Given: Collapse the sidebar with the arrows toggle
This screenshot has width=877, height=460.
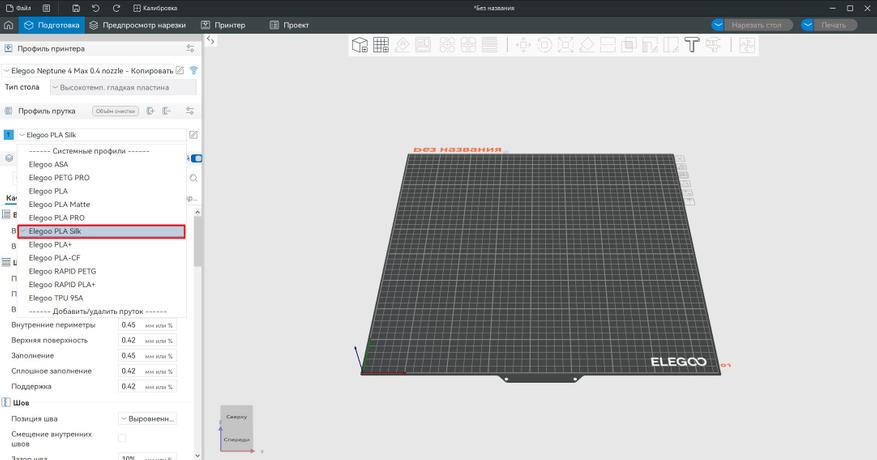Looking at the screenshot, I should tap(210, 41).
